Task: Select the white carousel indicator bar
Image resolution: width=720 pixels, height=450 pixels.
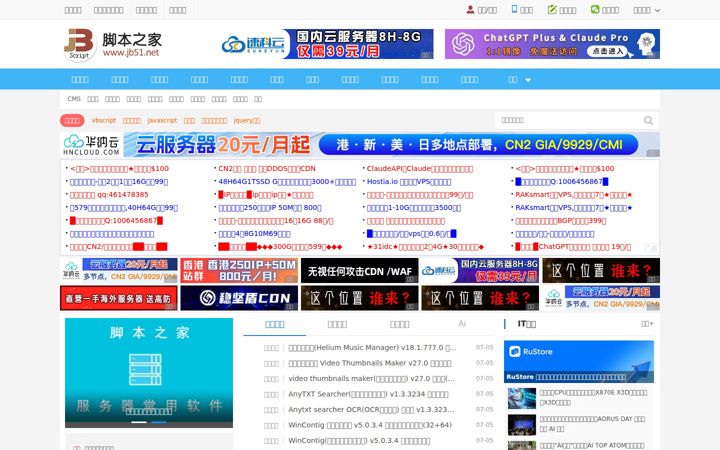Action: (139, 422)
